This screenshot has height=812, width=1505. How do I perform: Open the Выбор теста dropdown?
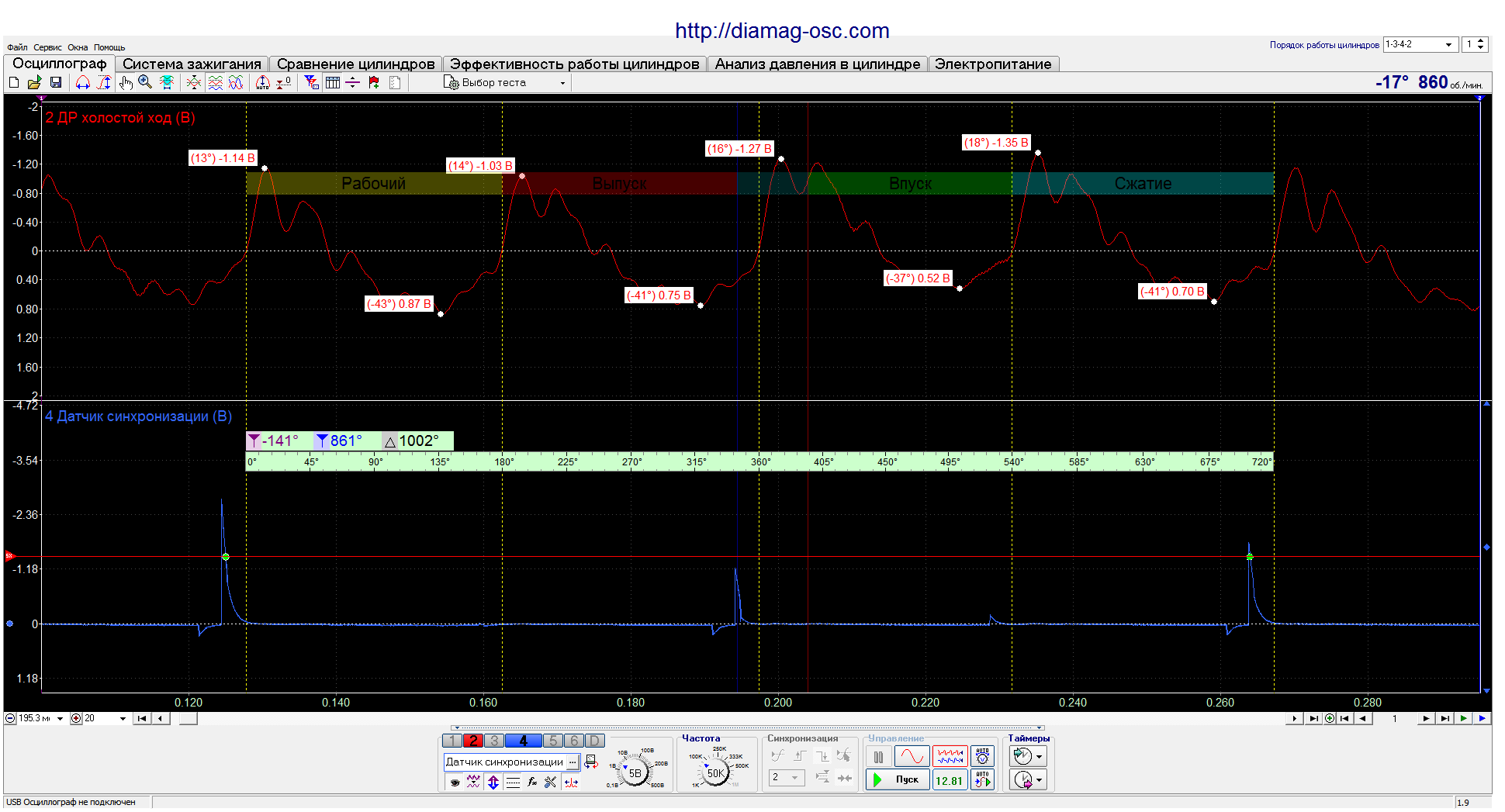[505, 82]
